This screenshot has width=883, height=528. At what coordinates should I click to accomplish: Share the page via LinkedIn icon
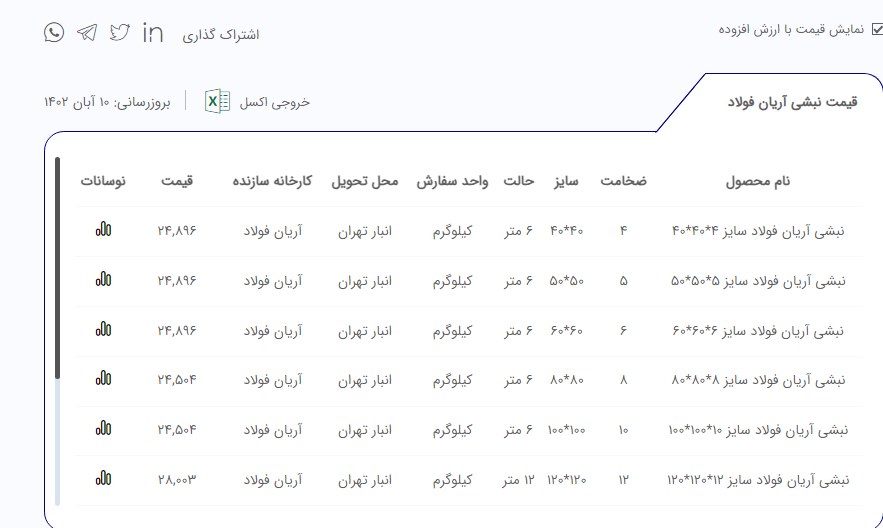(x=153, y=33)
